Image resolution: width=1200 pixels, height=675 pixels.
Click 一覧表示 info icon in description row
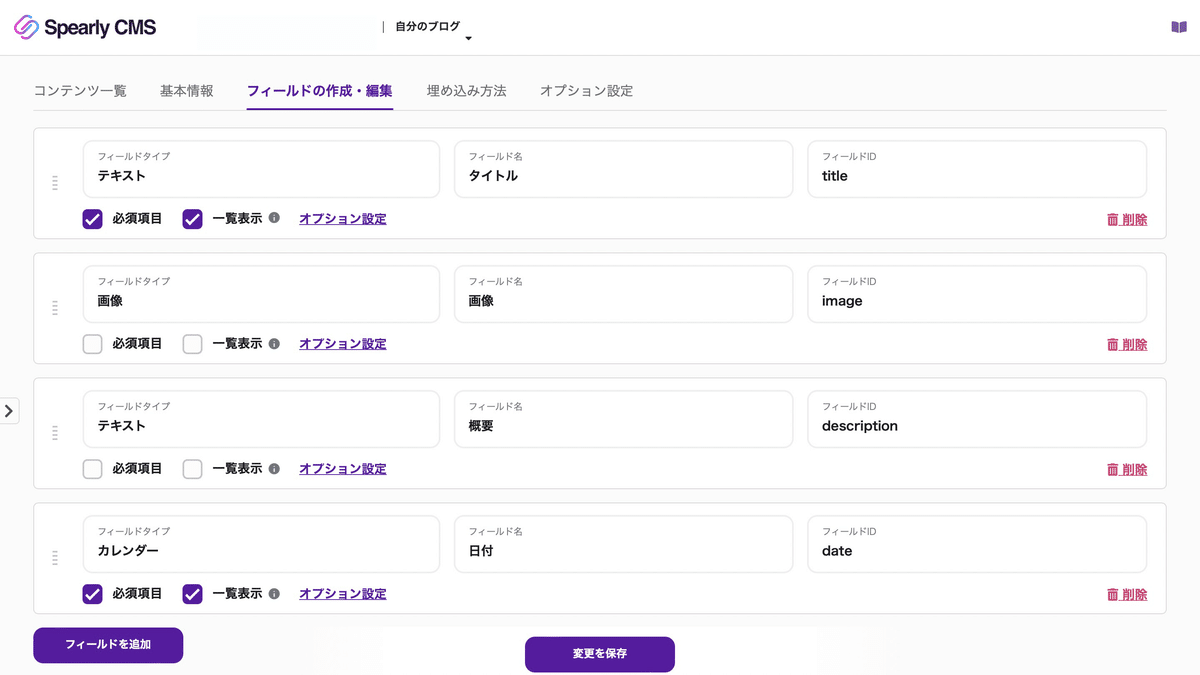point(275,468)
